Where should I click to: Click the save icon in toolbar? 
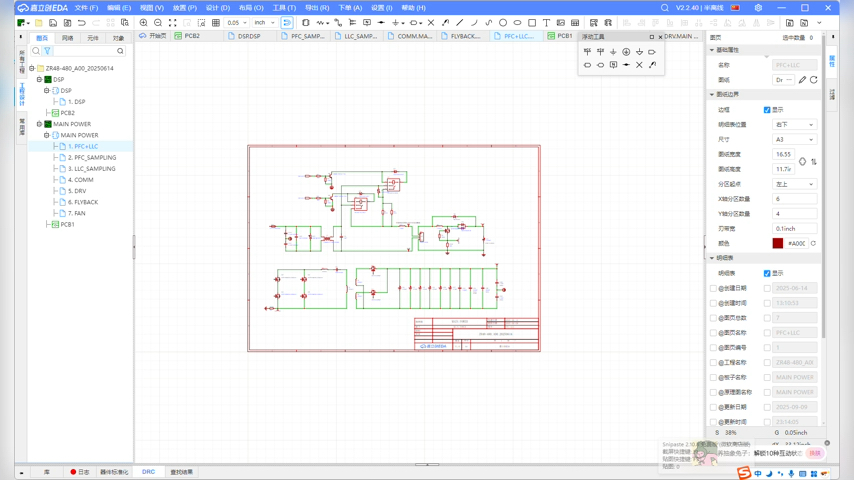[x=53, y=23]
